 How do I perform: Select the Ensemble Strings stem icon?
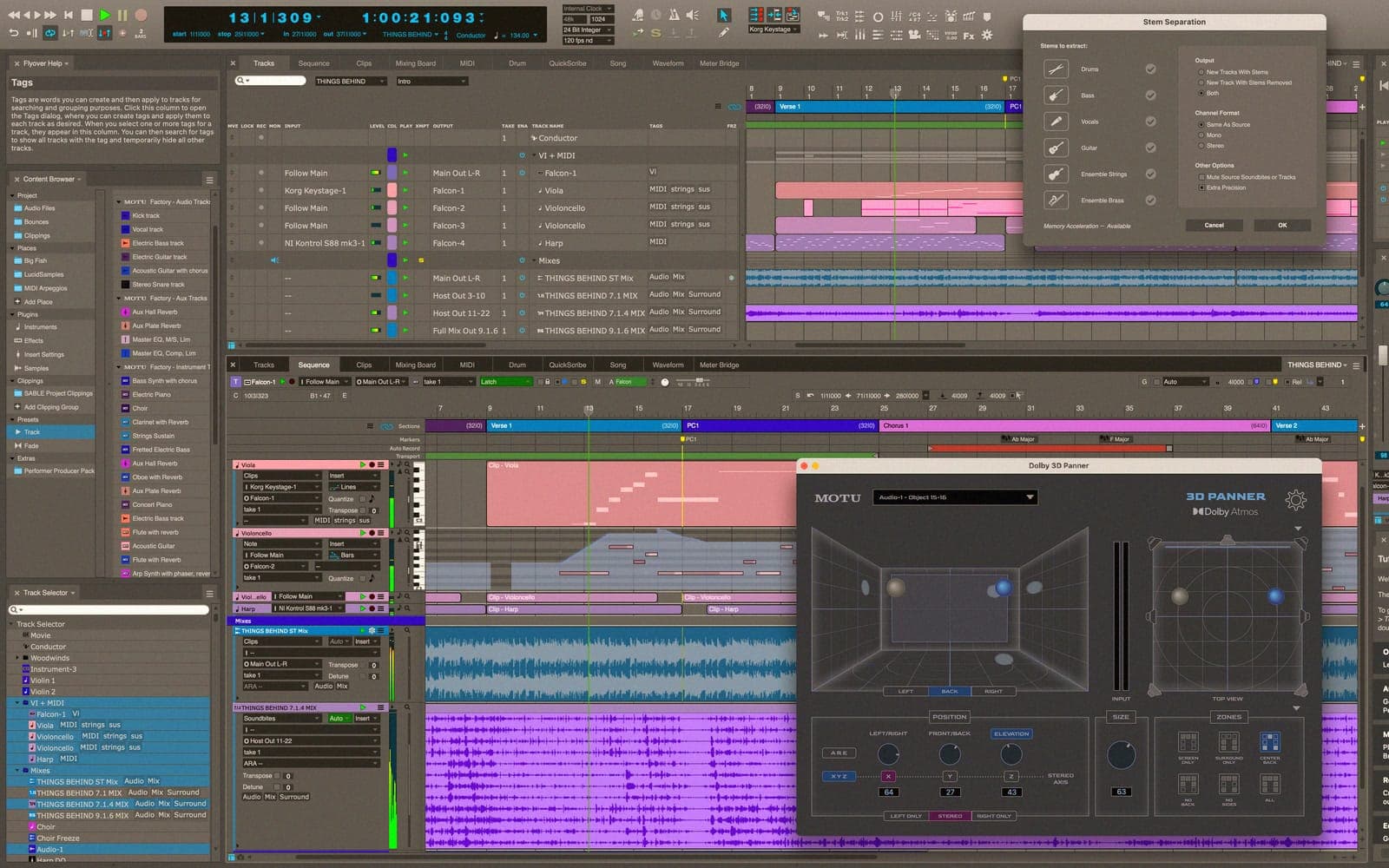(x=1056, y=174)
